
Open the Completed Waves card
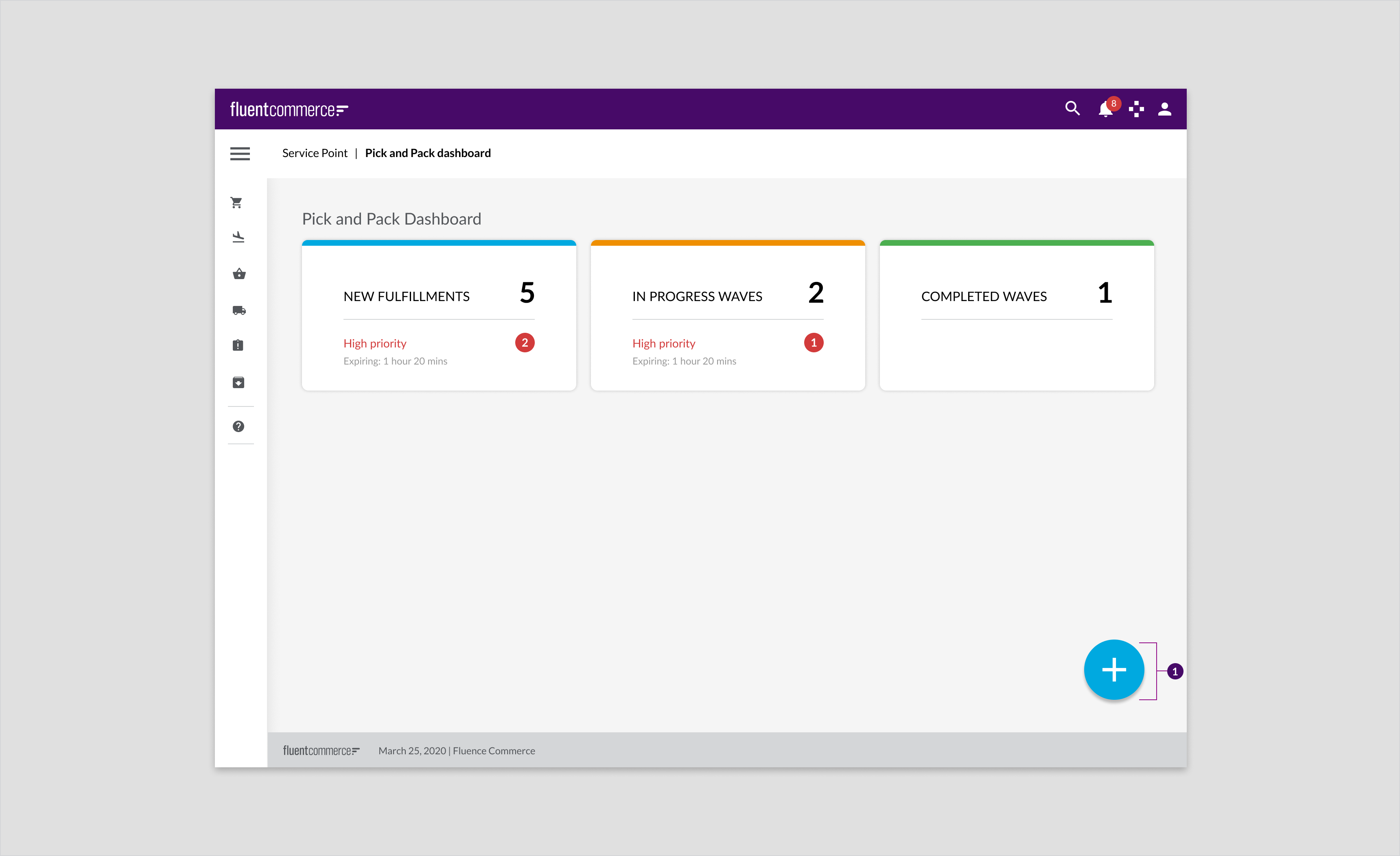1016,315
